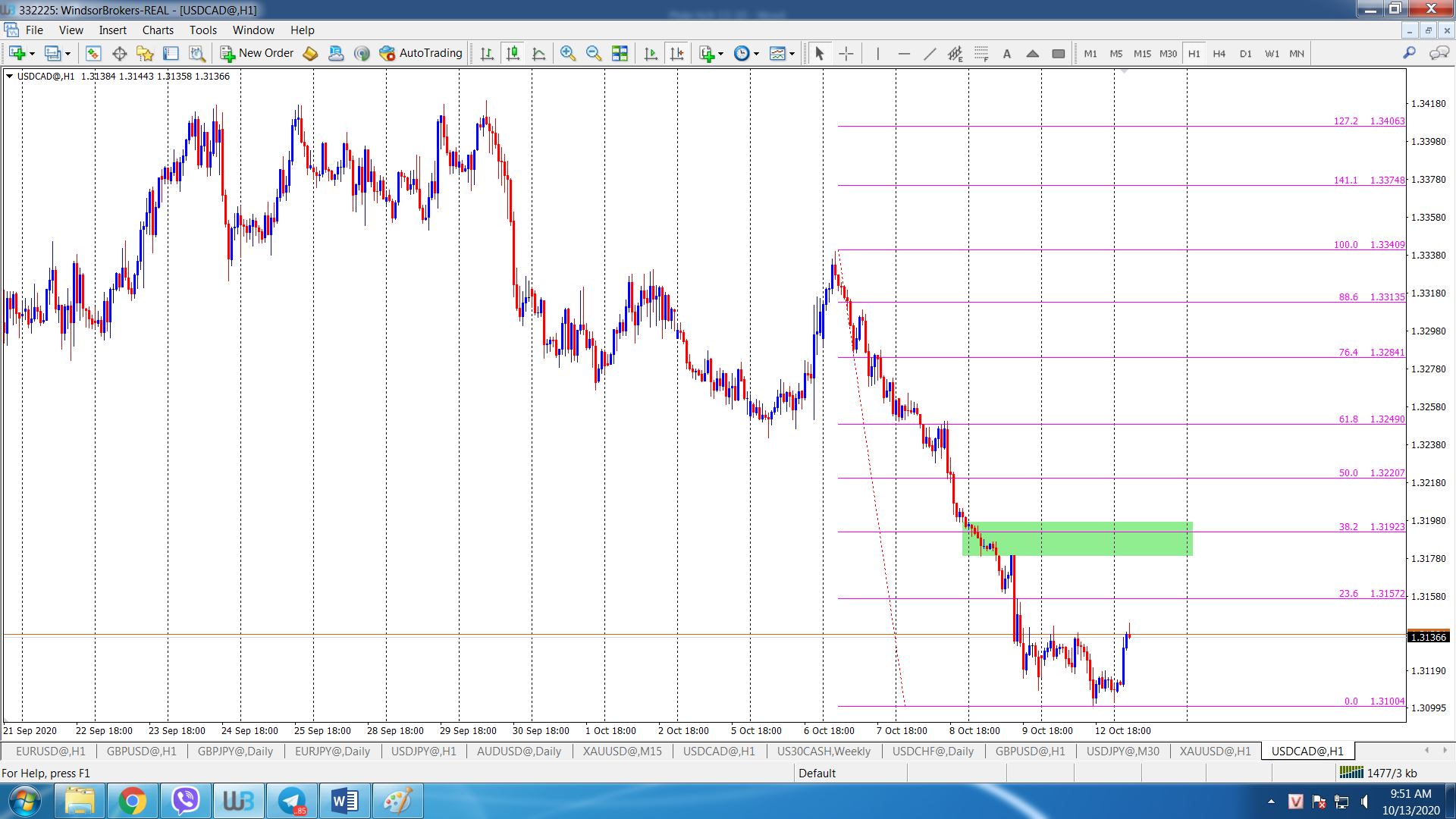Switch to the XAUUSD@,M15 chart tab
The width and height of the screenshot is (1456, 819).
pos(622,752)
